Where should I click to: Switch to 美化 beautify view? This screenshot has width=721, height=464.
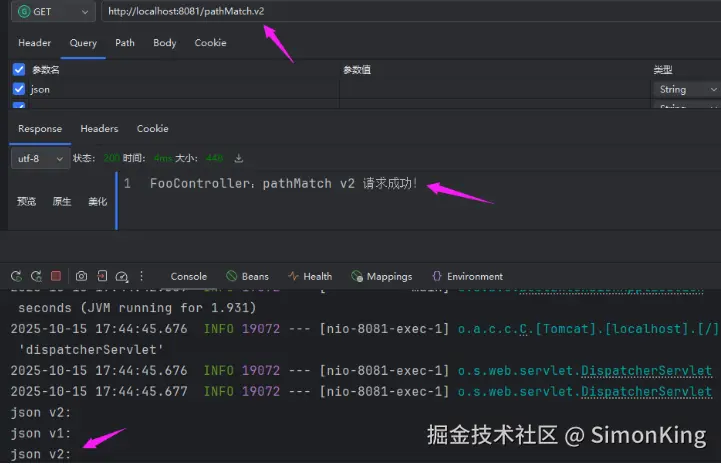[97, 201]
